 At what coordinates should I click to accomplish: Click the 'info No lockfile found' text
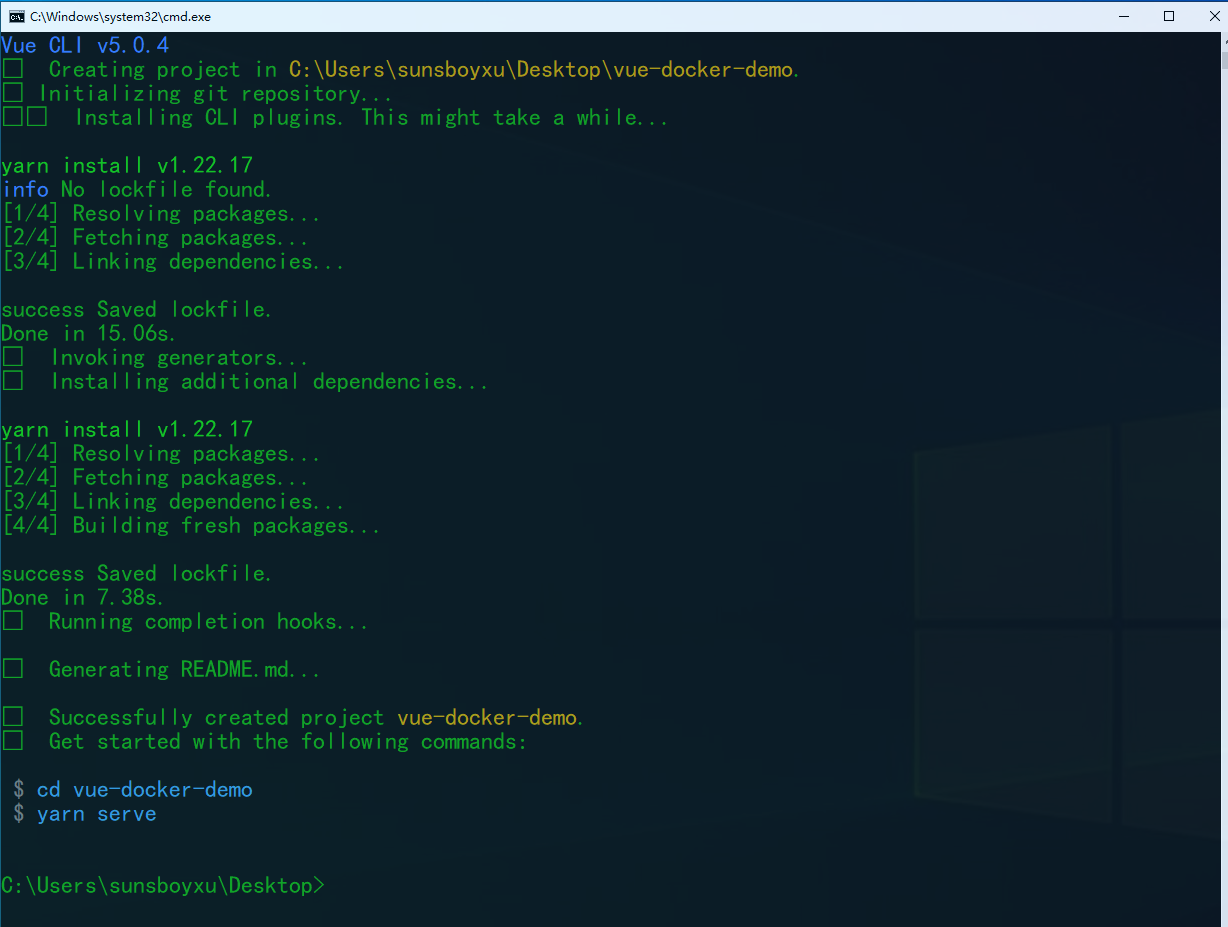(x=137, y=189)
